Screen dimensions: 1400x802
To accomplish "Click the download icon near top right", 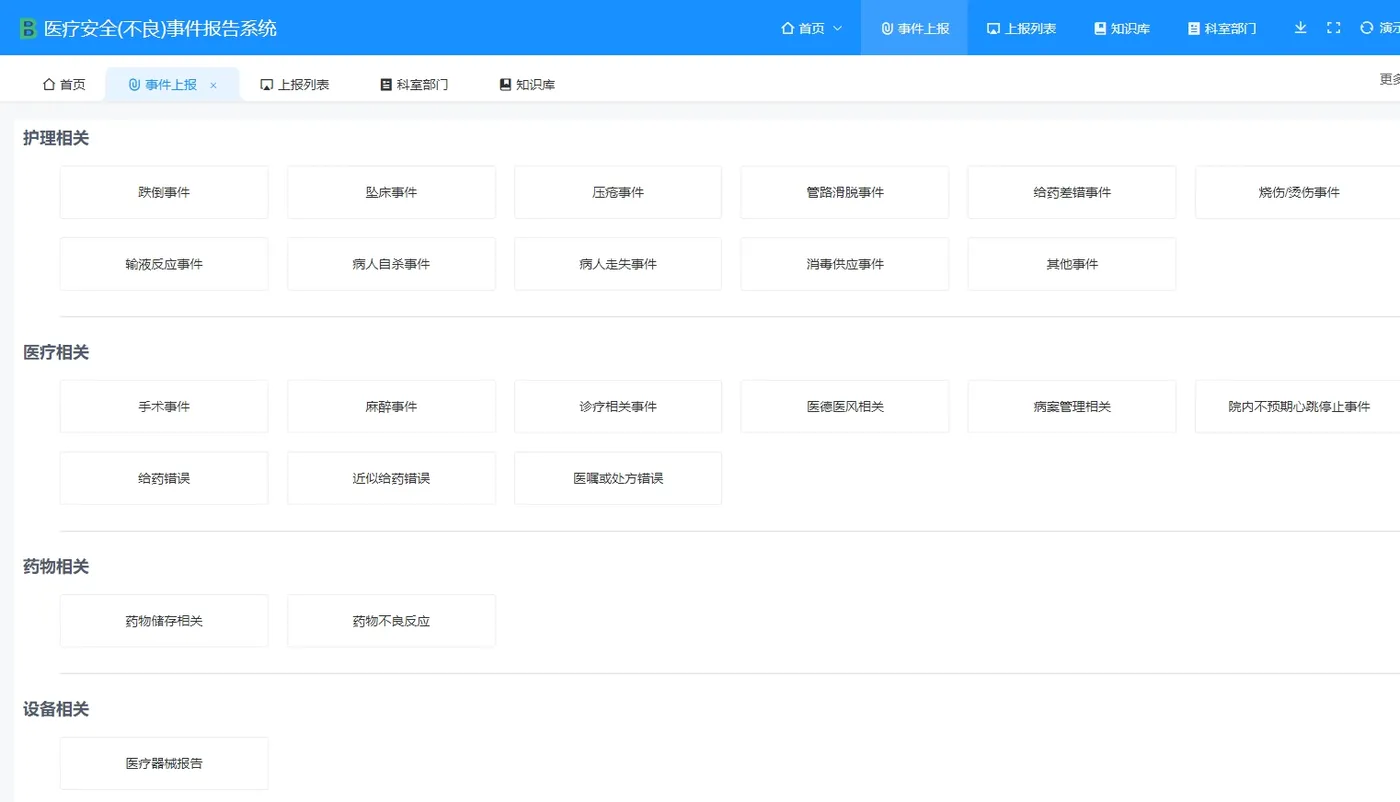I will (x=1300, y=28).
